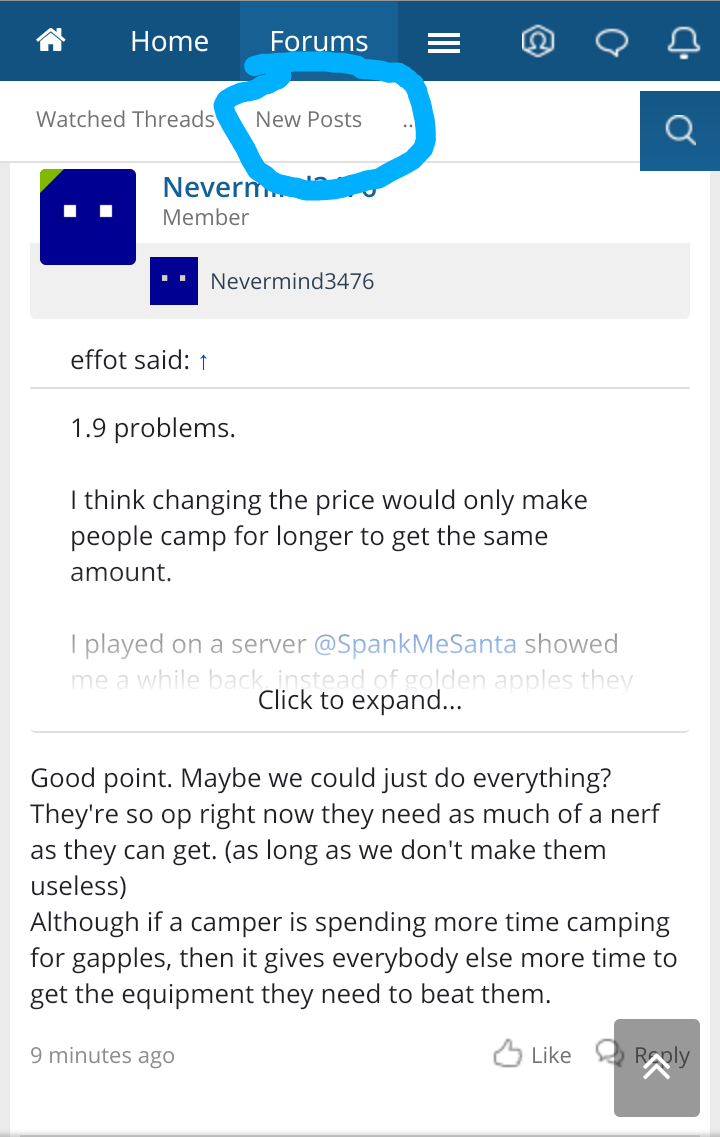Open the alerts bell icon

(683, 43)
